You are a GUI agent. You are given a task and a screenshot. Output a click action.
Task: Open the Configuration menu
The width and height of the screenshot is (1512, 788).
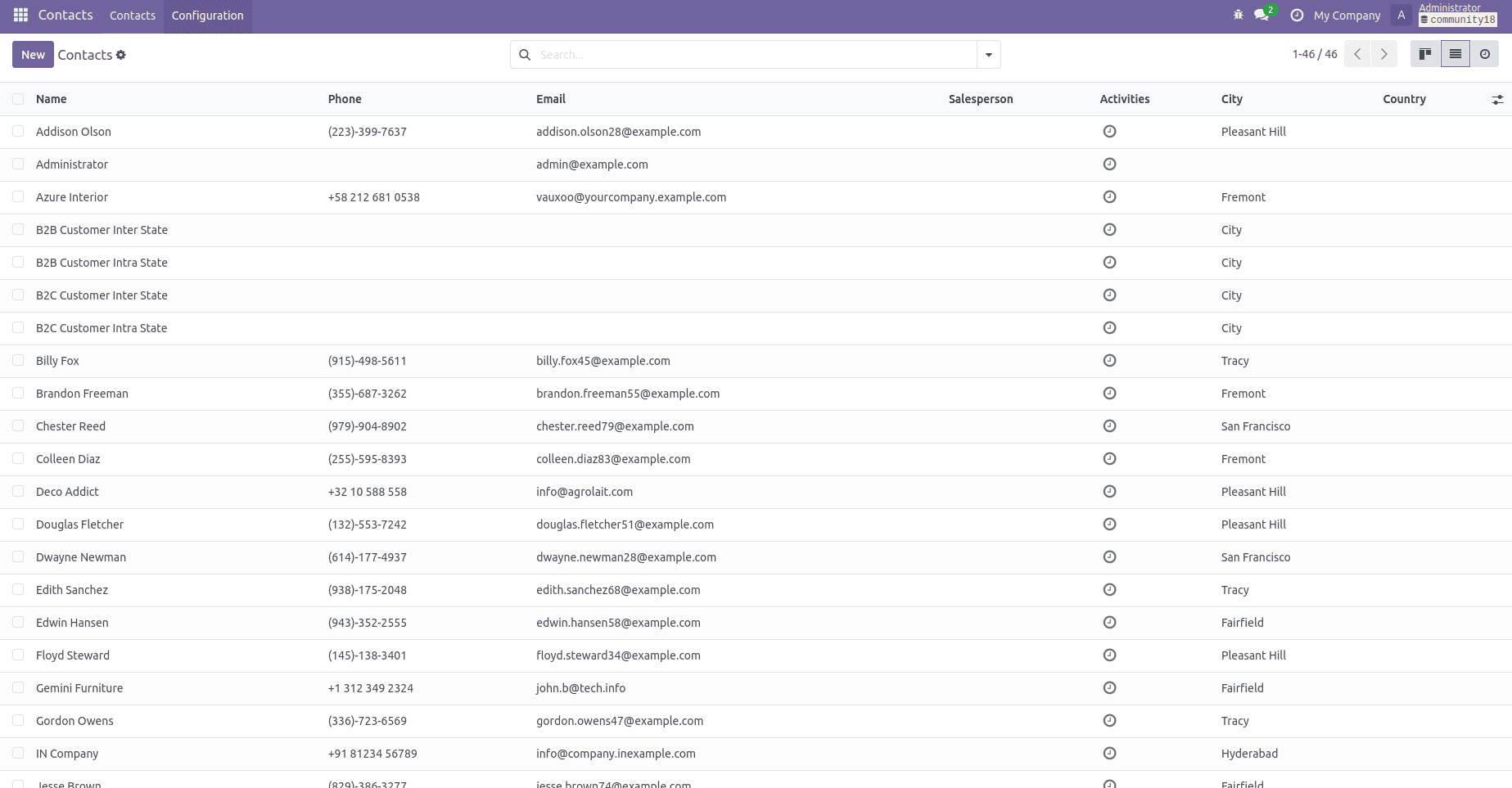(207, 15)
